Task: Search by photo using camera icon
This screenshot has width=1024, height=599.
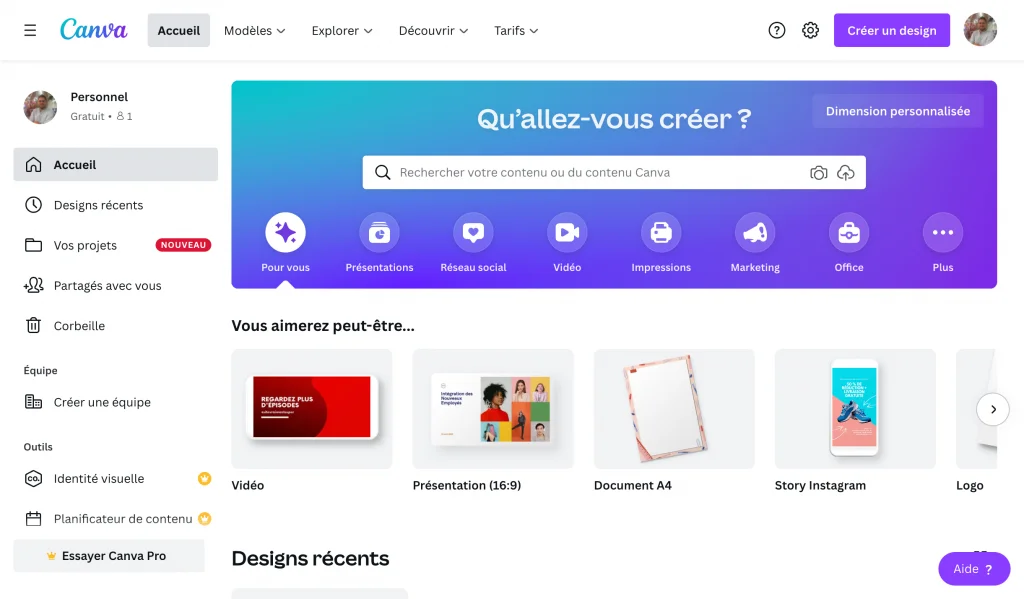Action: [818, 172]
